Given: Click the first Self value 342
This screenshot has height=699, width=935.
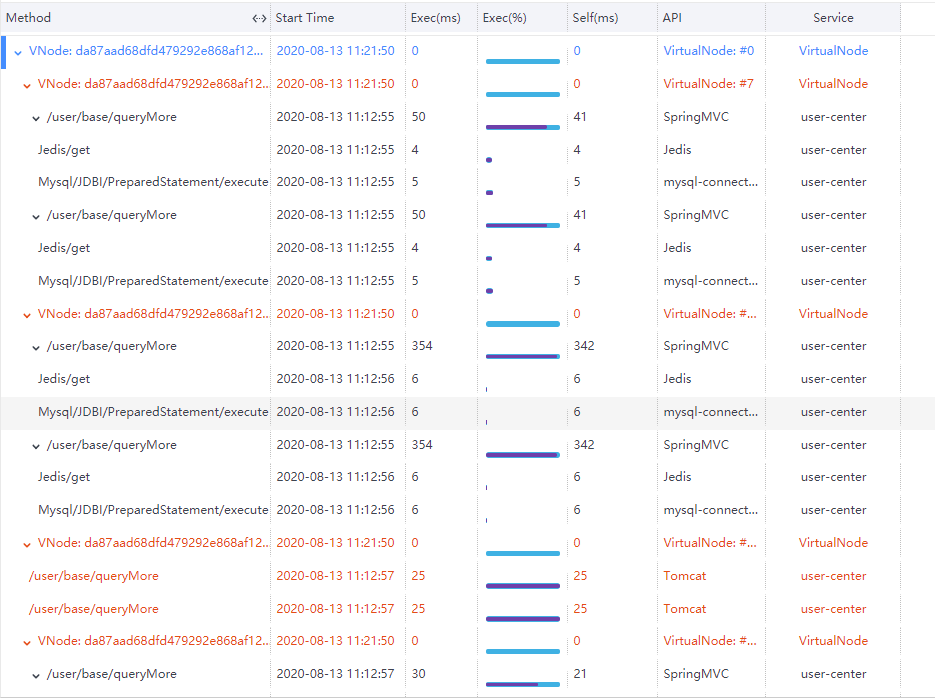Looking at the screenshot, I should tap(584, 346).
